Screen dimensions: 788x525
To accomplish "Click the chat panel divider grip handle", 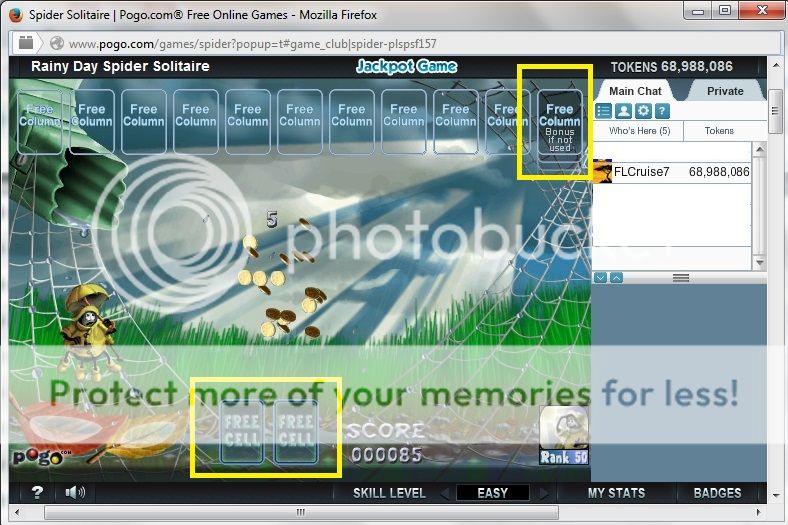I will pyautogui.click(x=681, y=278).
